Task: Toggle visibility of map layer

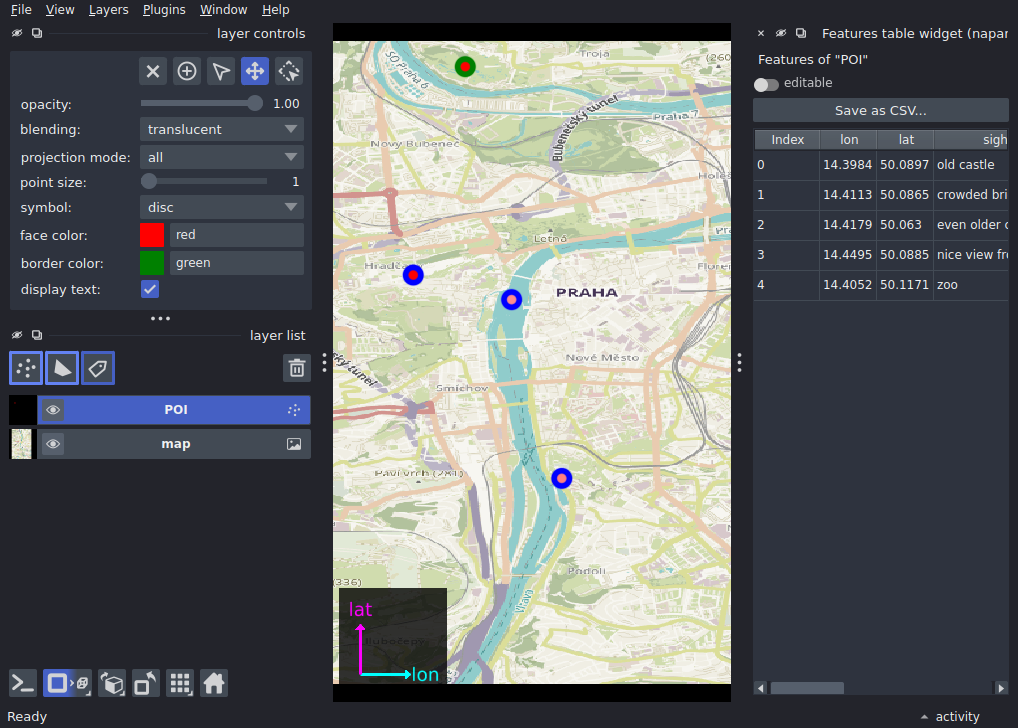Action: (x=53, y=444)
